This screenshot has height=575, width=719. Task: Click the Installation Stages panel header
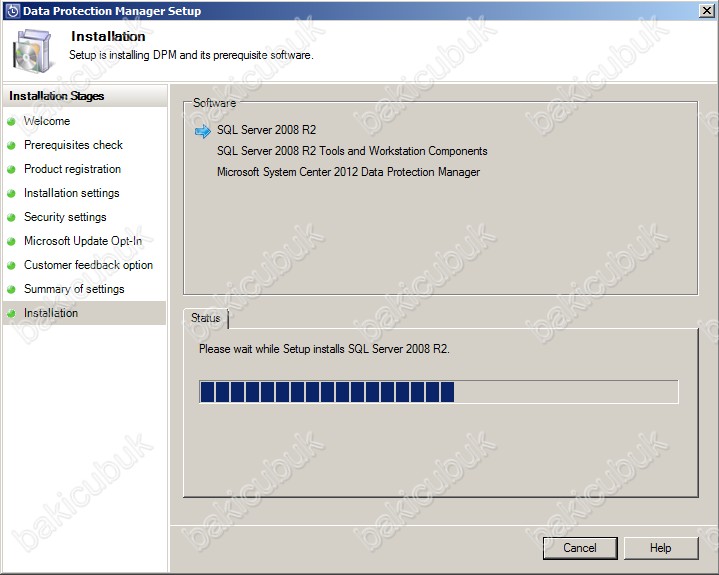coord(85,96)
